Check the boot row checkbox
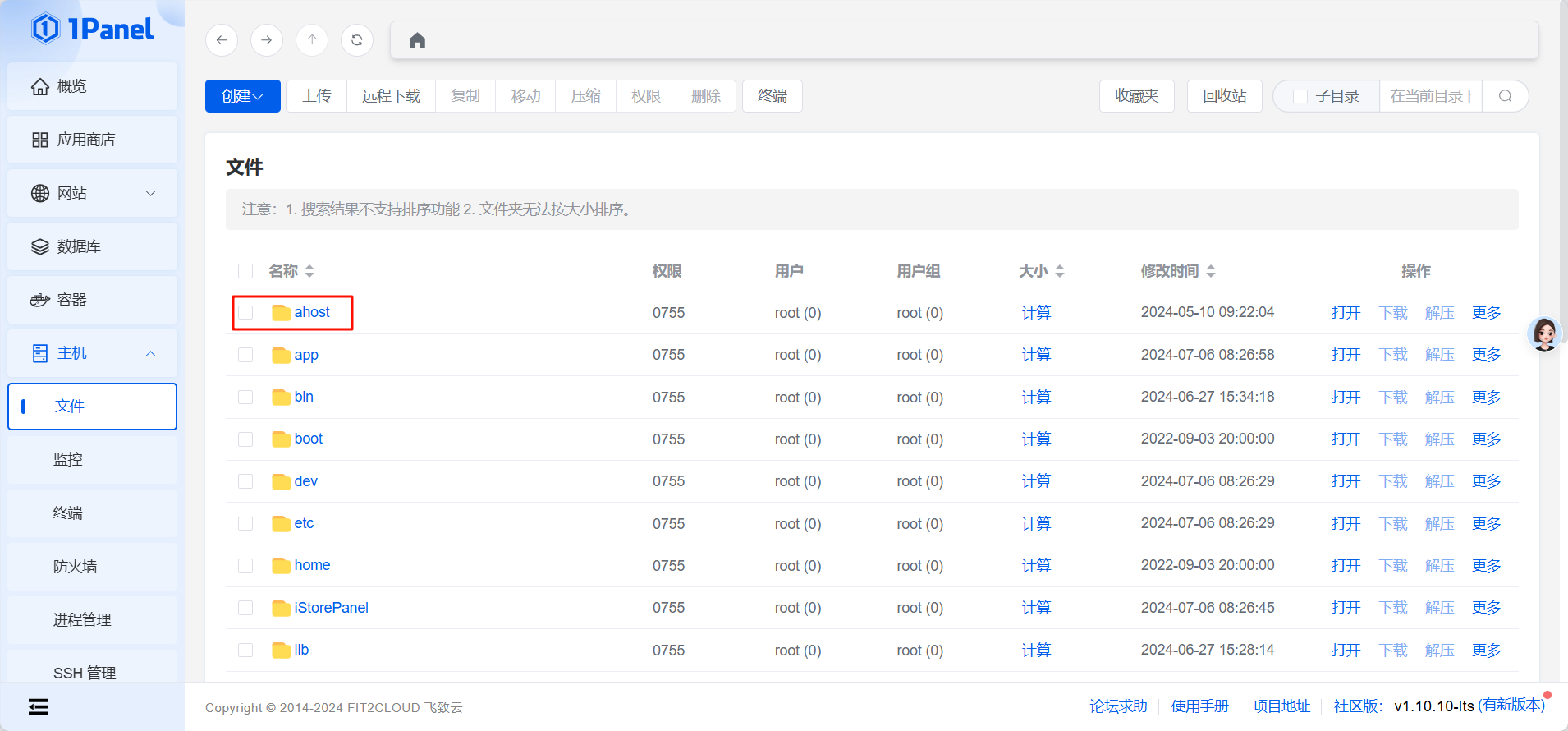 (245, 439)
